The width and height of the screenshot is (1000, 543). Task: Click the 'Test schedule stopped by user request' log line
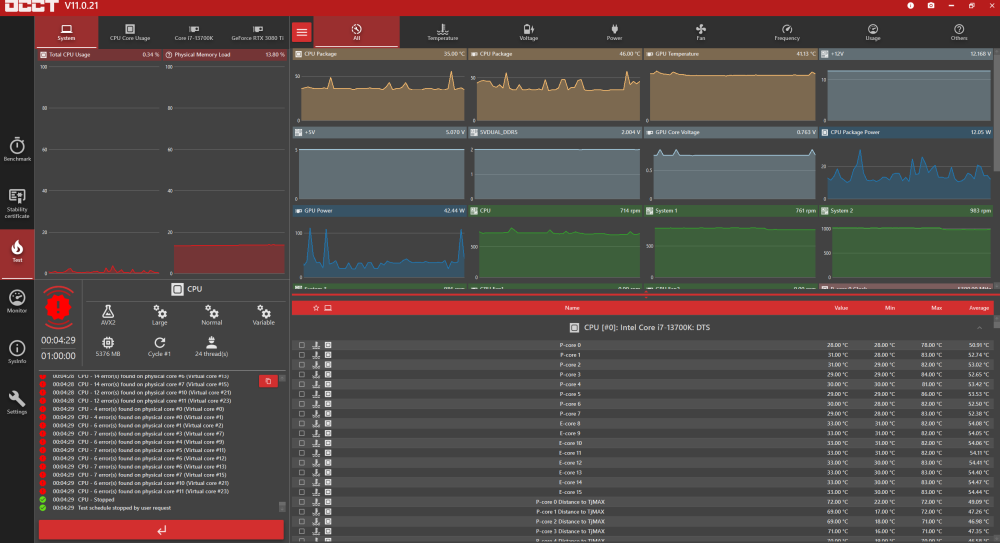124,508
